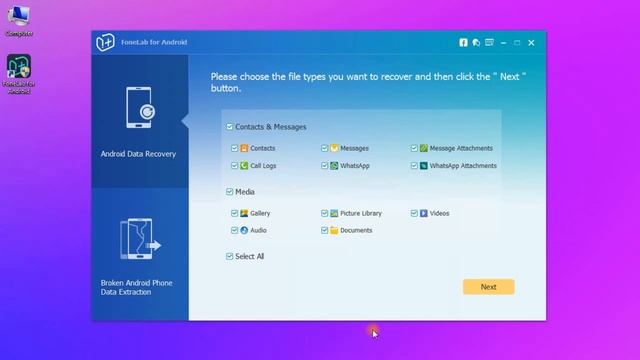Viewport: 640px width, 360px height.
Task: Click the Gallery picture icon
Action: 244,213
